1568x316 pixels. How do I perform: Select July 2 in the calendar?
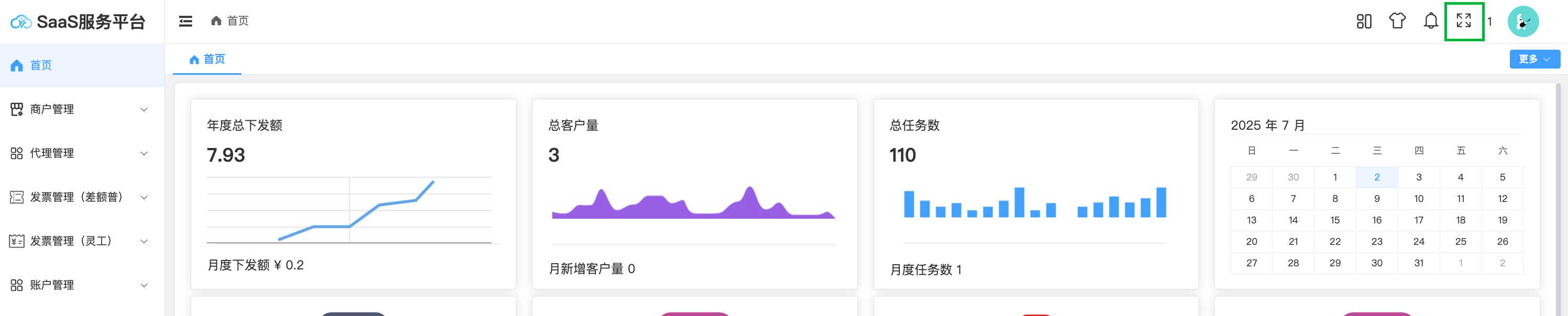click(x=1376, y=177)
